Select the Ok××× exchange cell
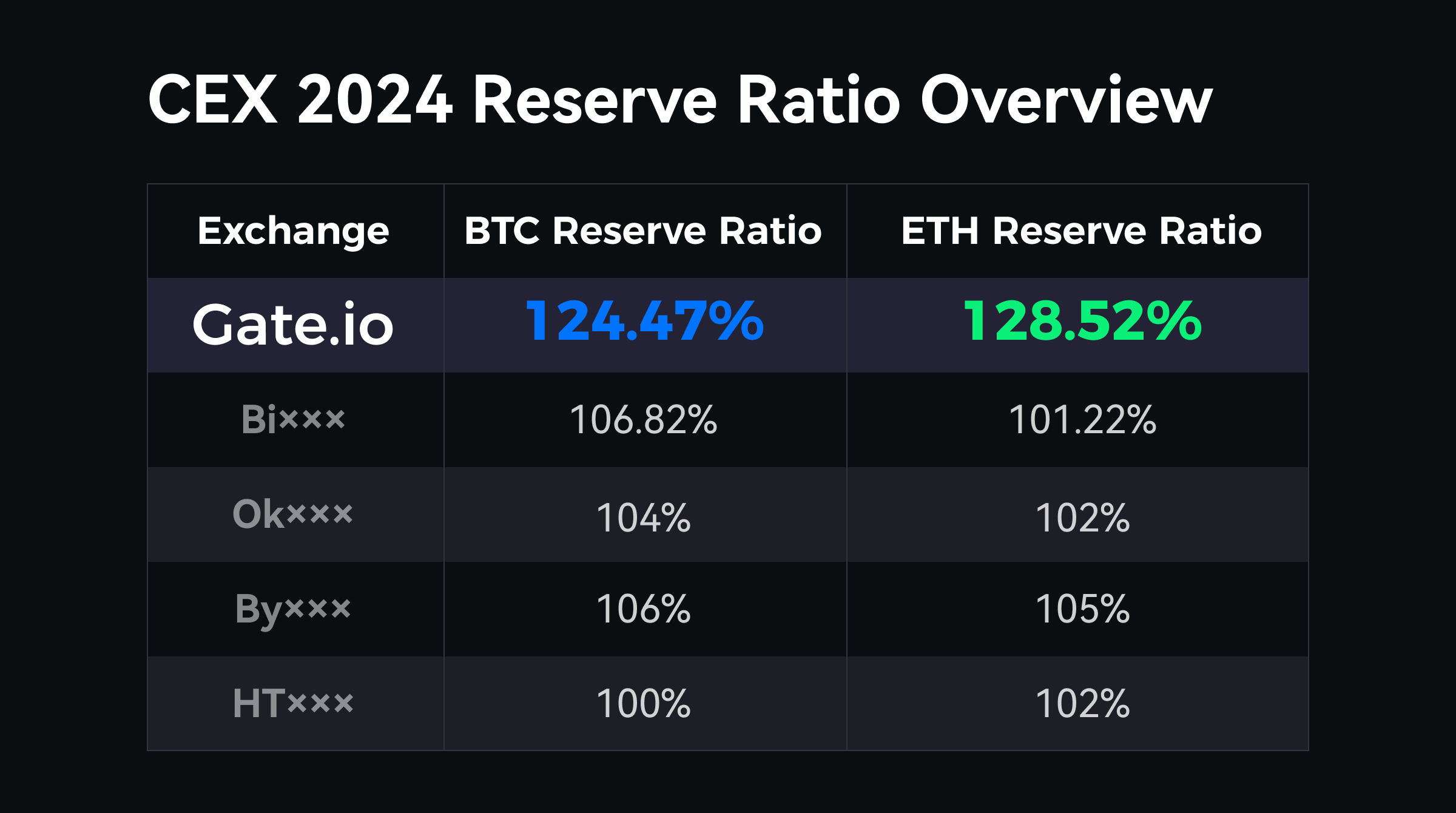Screen dimensions: 1456x813 click(x=293, y=514)
